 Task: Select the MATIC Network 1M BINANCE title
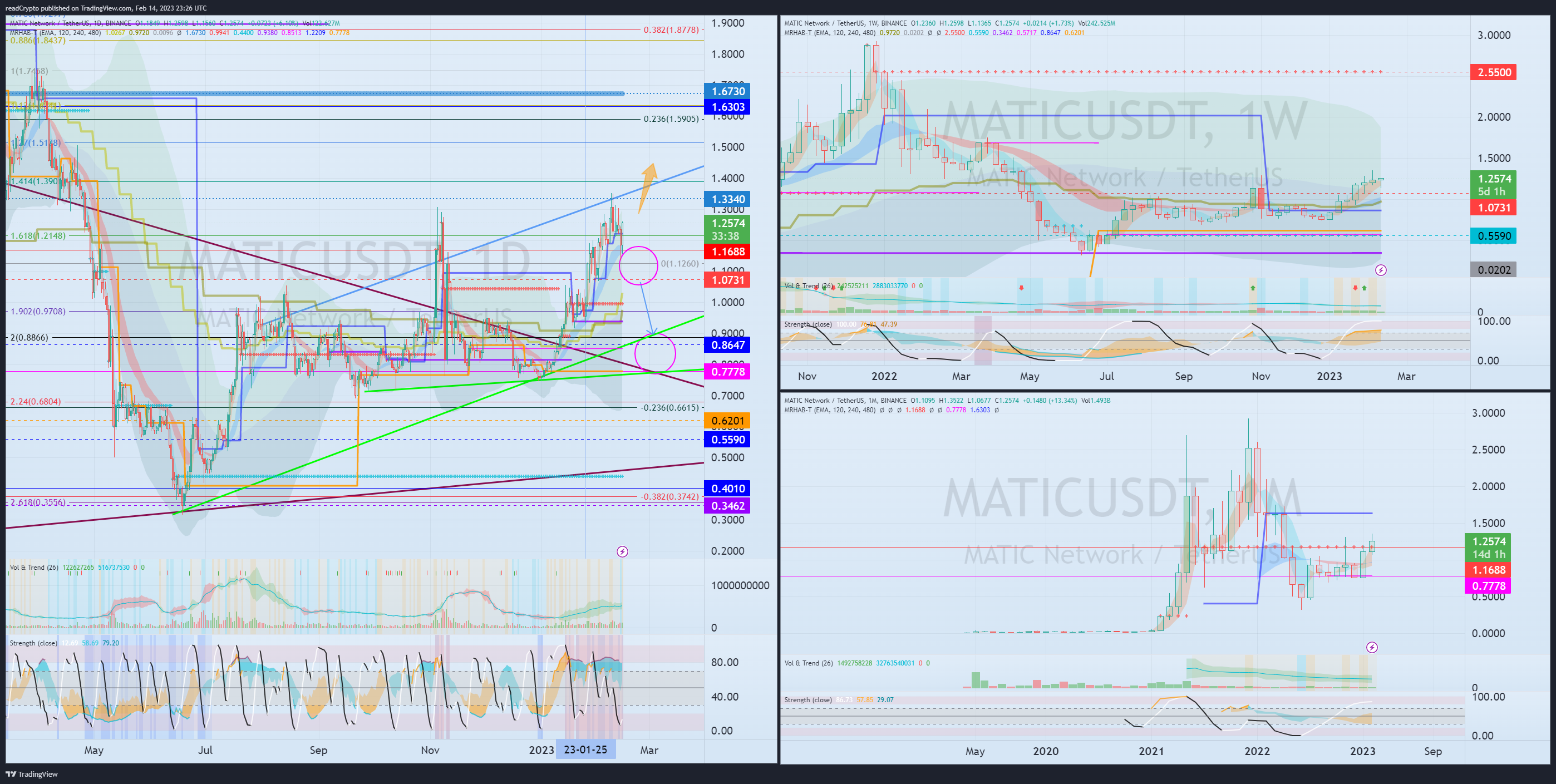pos(845,401)
